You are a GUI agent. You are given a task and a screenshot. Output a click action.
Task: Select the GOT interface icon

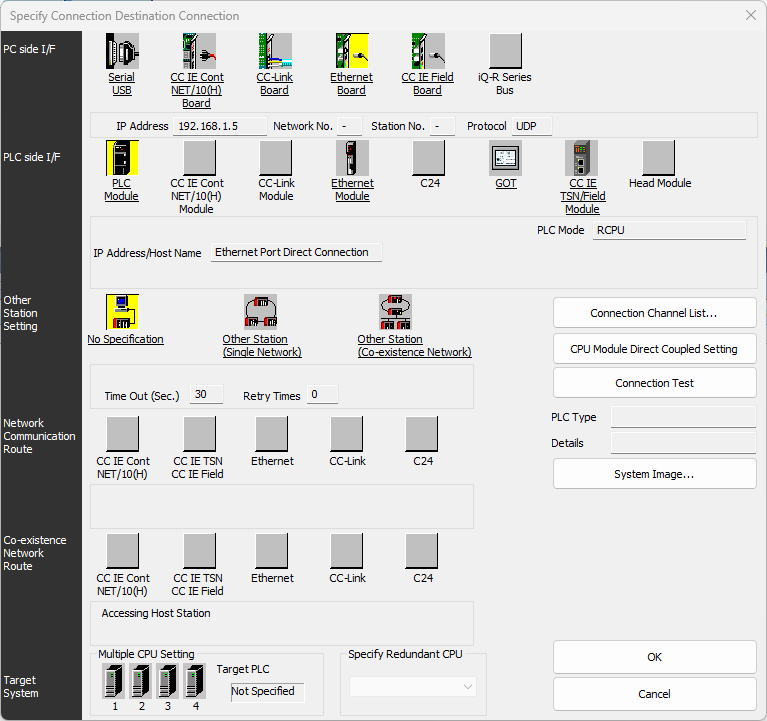coord(506,157)
